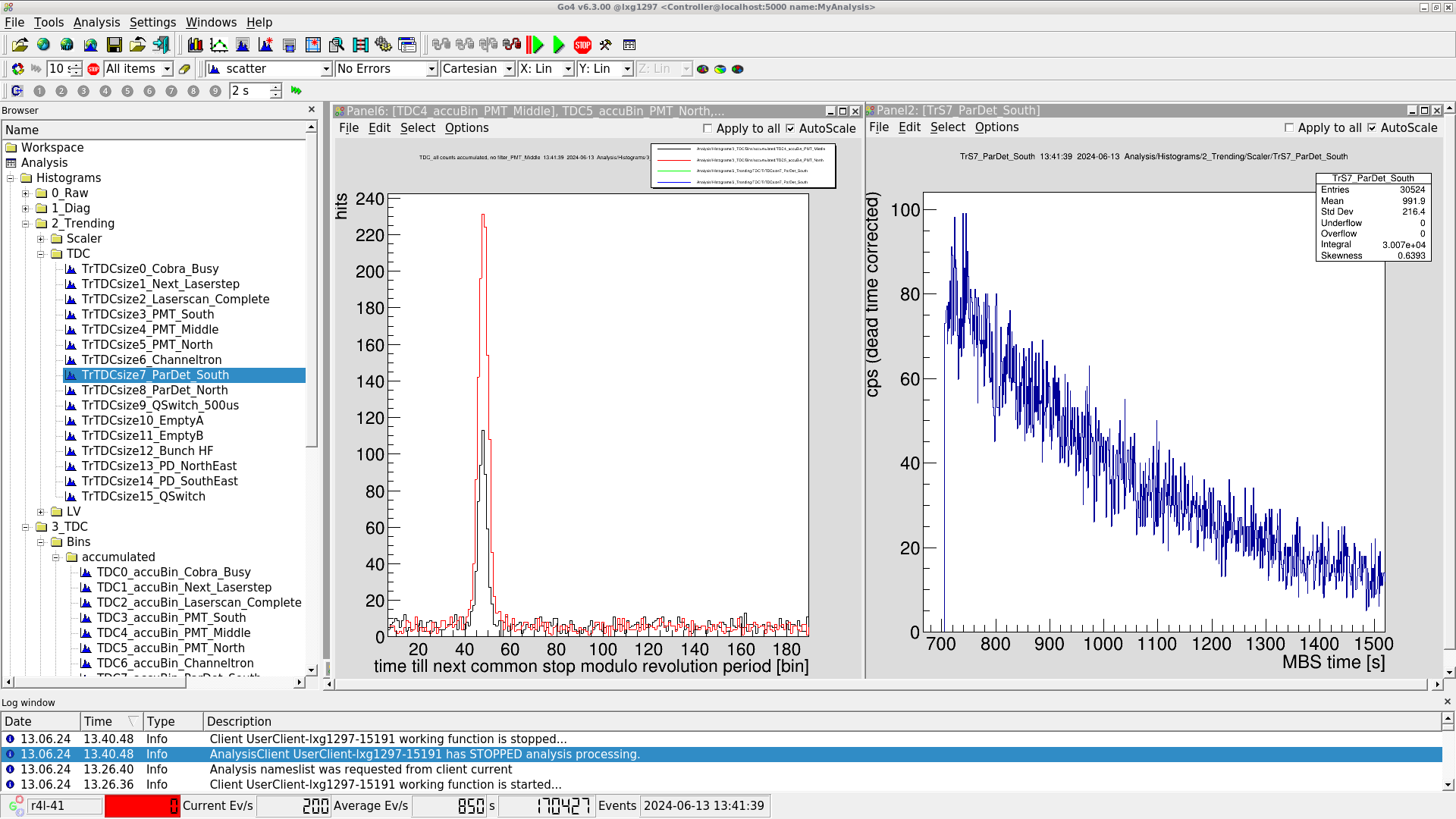Open the Windows menu
This screenshot has width=1456, height=819.
(x=211, y=23)
